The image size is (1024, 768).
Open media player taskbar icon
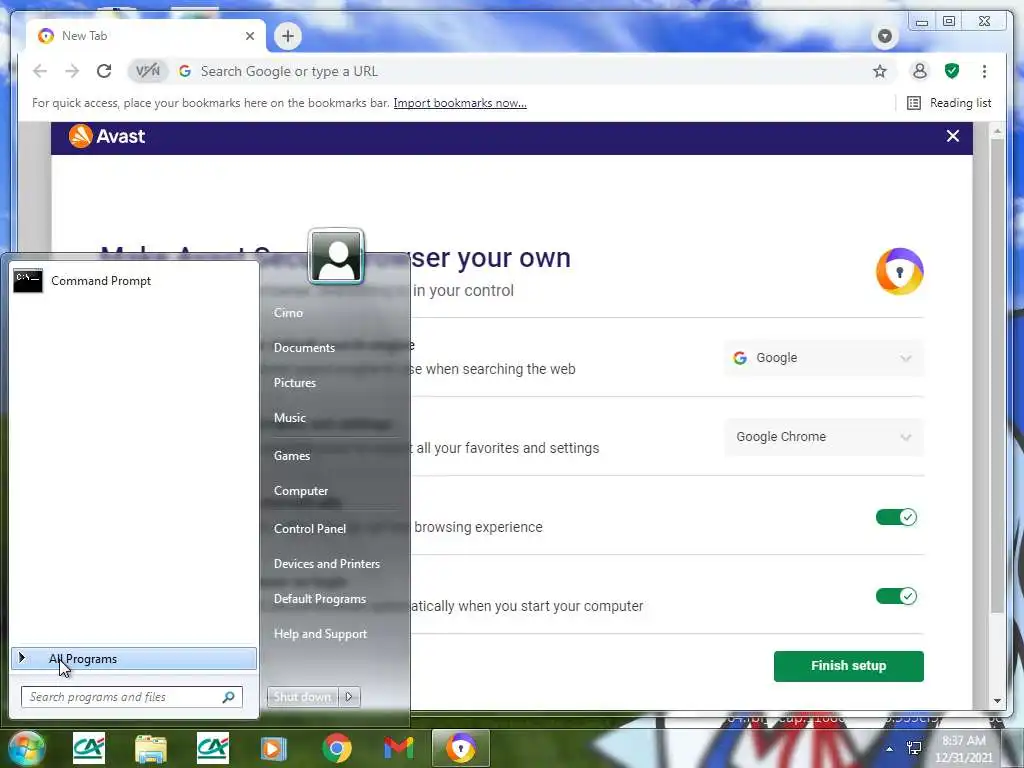pos(274,749)
